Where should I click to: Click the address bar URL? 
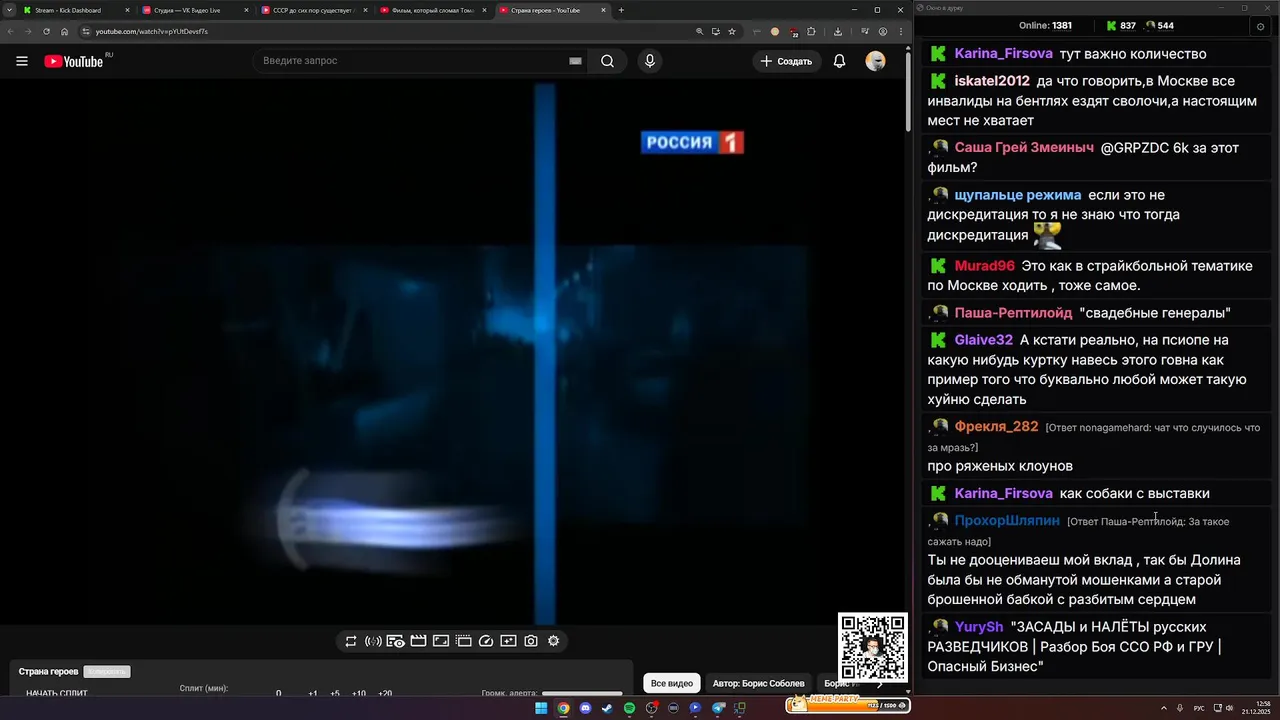tap(151, 31)
